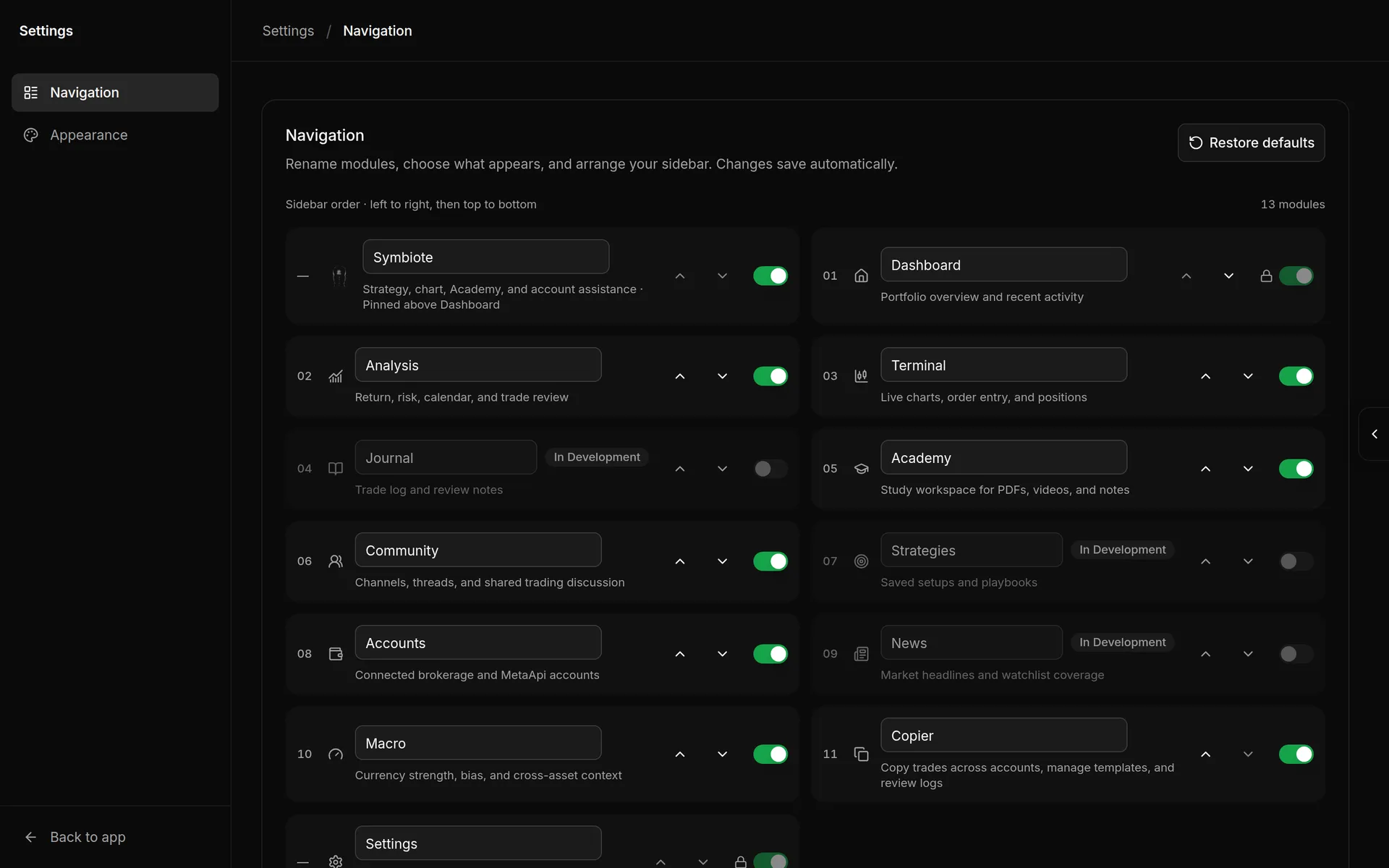The width and height of the screenshot is (1389, 868).
Task: Move Symbiote module up
Action: pyautogui.click(x=680, y=276)
